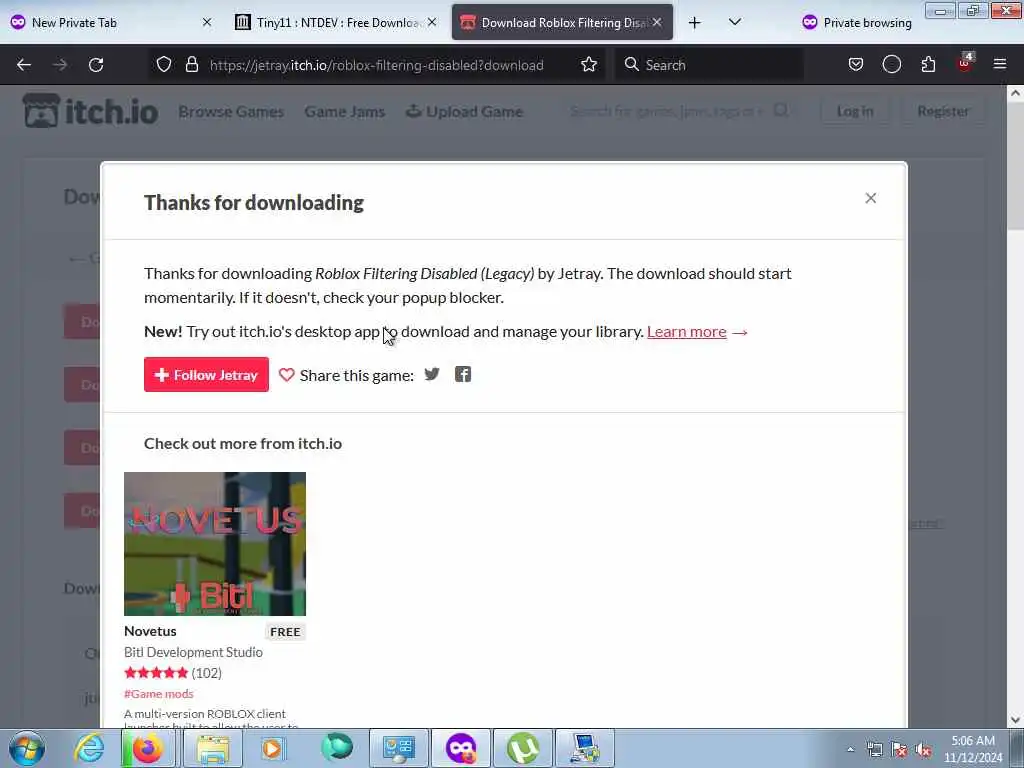1024x768 pixels.
Task: Select Download Roblox Filtering Disabled tab
Action: pyautogui.click(x=562, y=23)
